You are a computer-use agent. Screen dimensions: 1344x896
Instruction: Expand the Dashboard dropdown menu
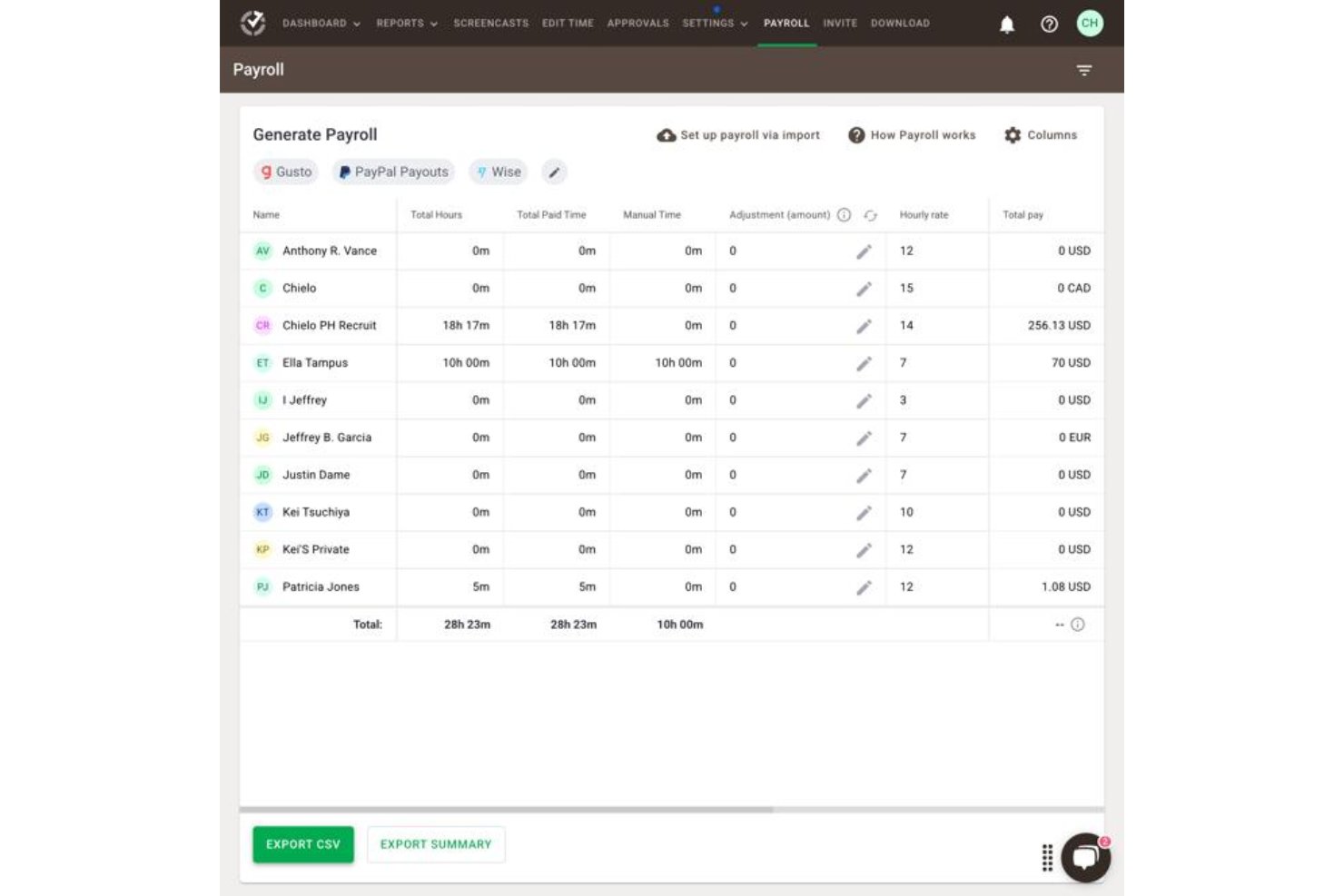click(321, 24)
